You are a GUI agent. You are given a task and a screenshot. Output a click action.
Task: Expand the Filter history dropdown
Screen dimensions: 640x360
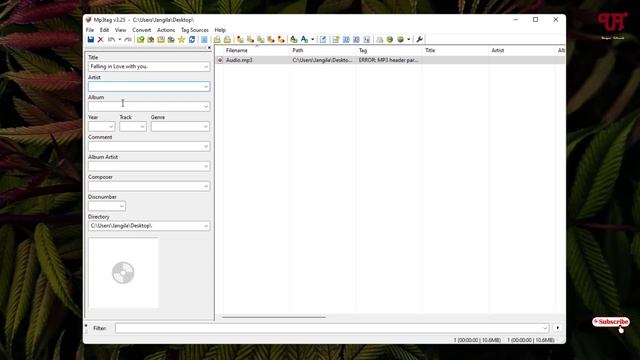[x=544, y=328]
